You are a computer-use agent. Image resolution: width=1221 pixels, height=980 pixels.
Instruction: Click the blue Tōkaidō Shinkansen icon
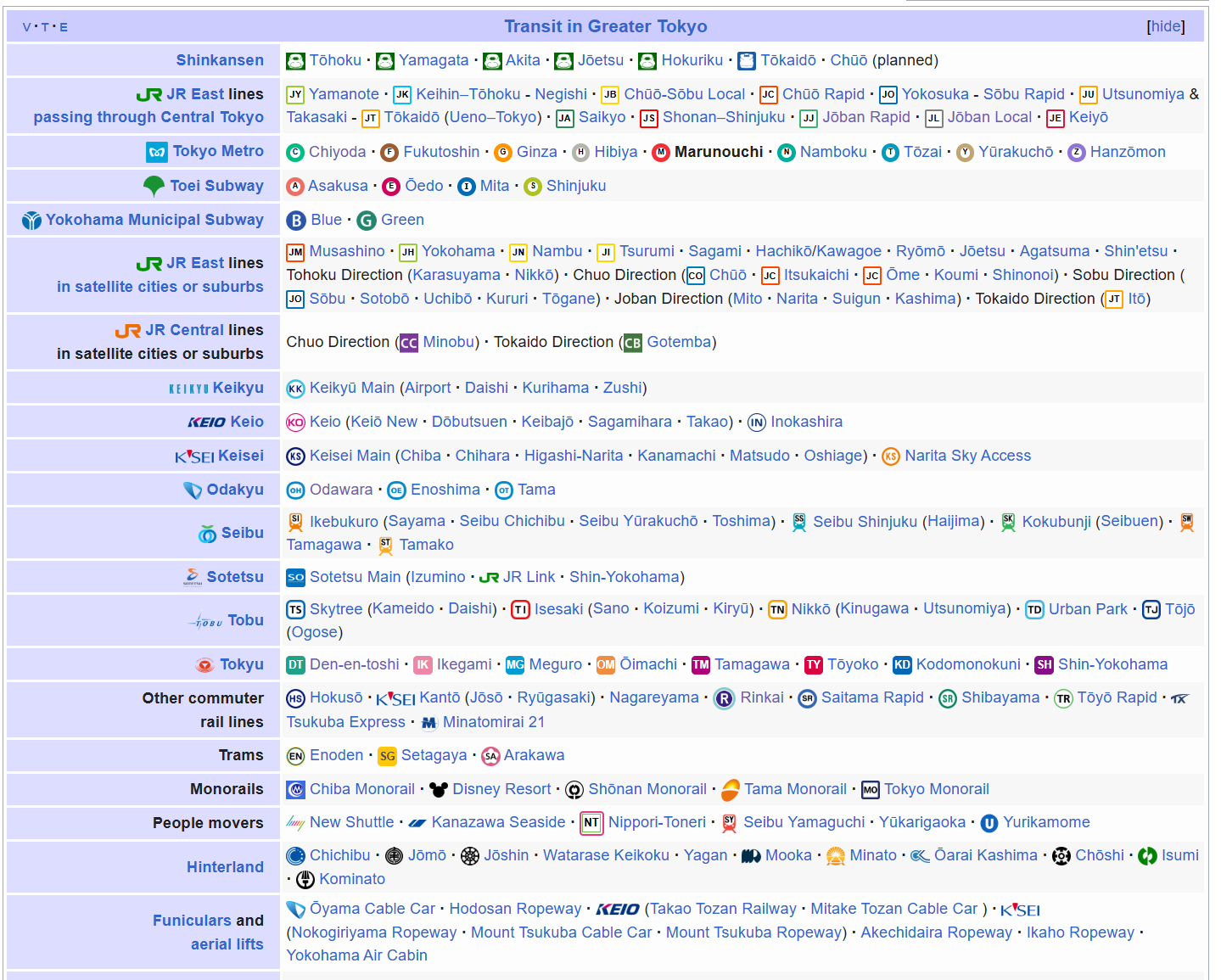click(x=747, y=61)
